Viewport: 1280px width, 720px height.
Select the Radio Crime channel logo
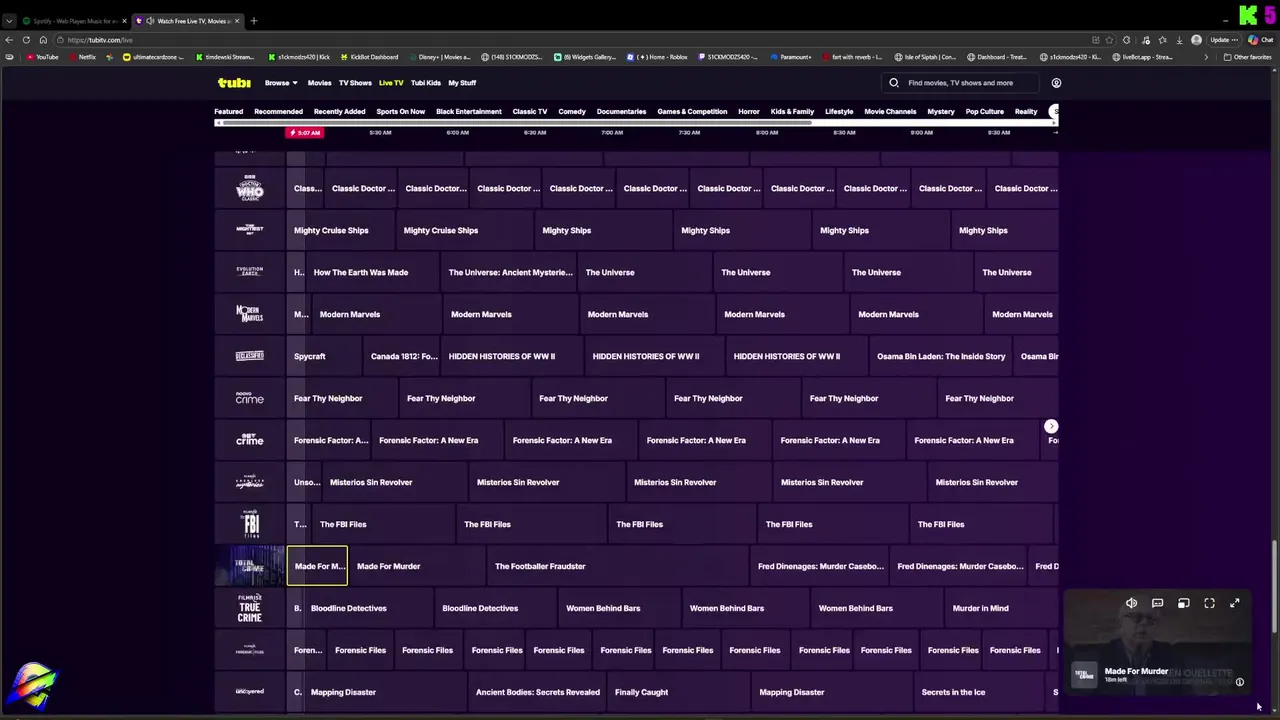click(x=250, y=398)
